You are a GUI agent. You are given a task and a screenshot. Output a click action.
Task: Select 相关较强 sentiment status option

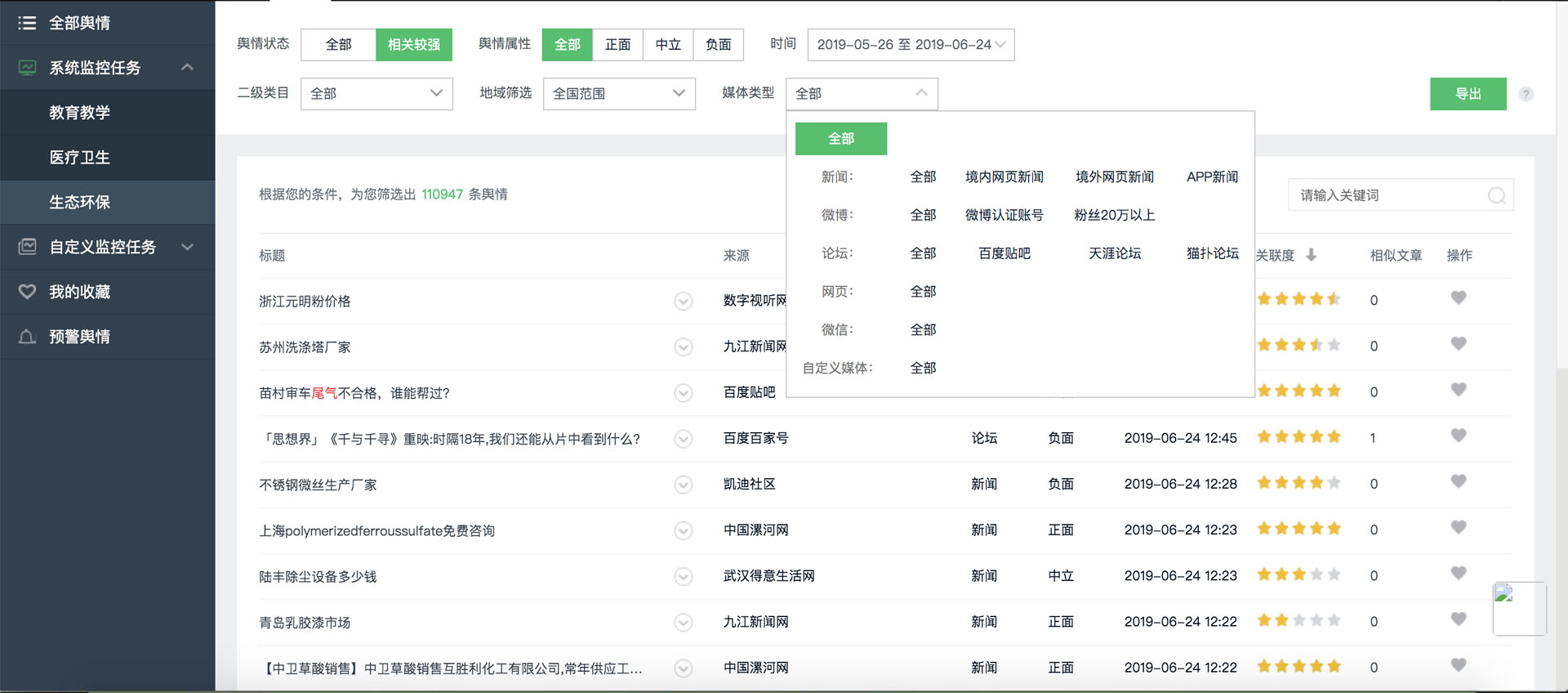coord(413,45)
